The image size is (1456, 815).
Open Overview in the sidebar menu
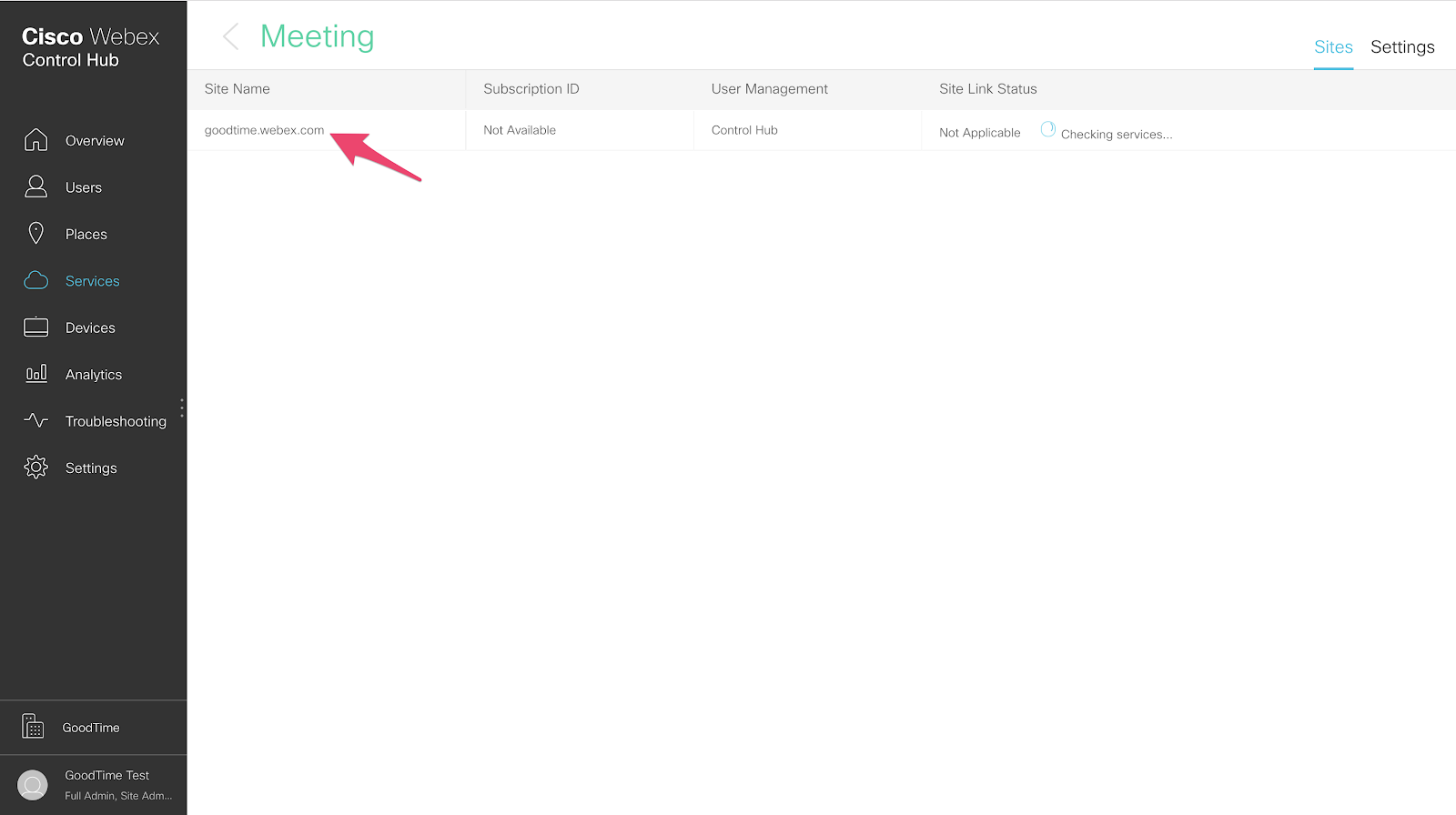[x=95, y=141]
